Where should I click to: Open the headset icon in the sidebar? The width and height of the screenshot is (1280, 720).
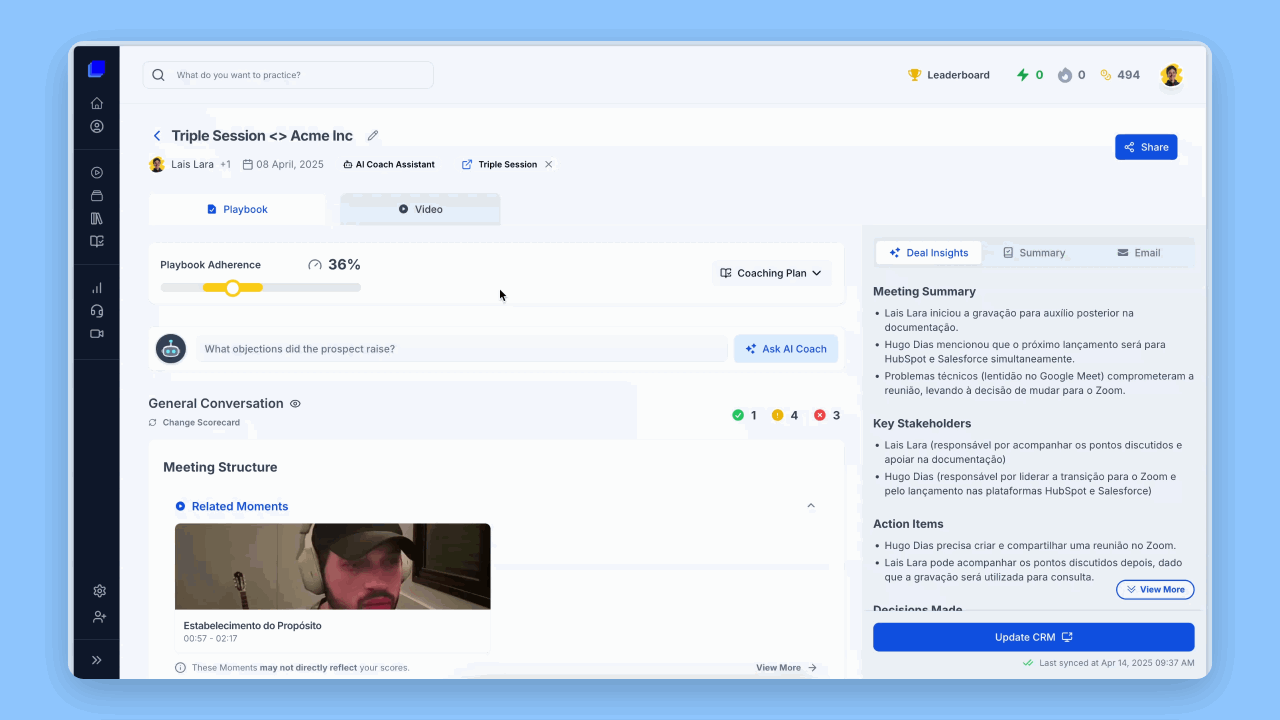(x=97, y=311)
